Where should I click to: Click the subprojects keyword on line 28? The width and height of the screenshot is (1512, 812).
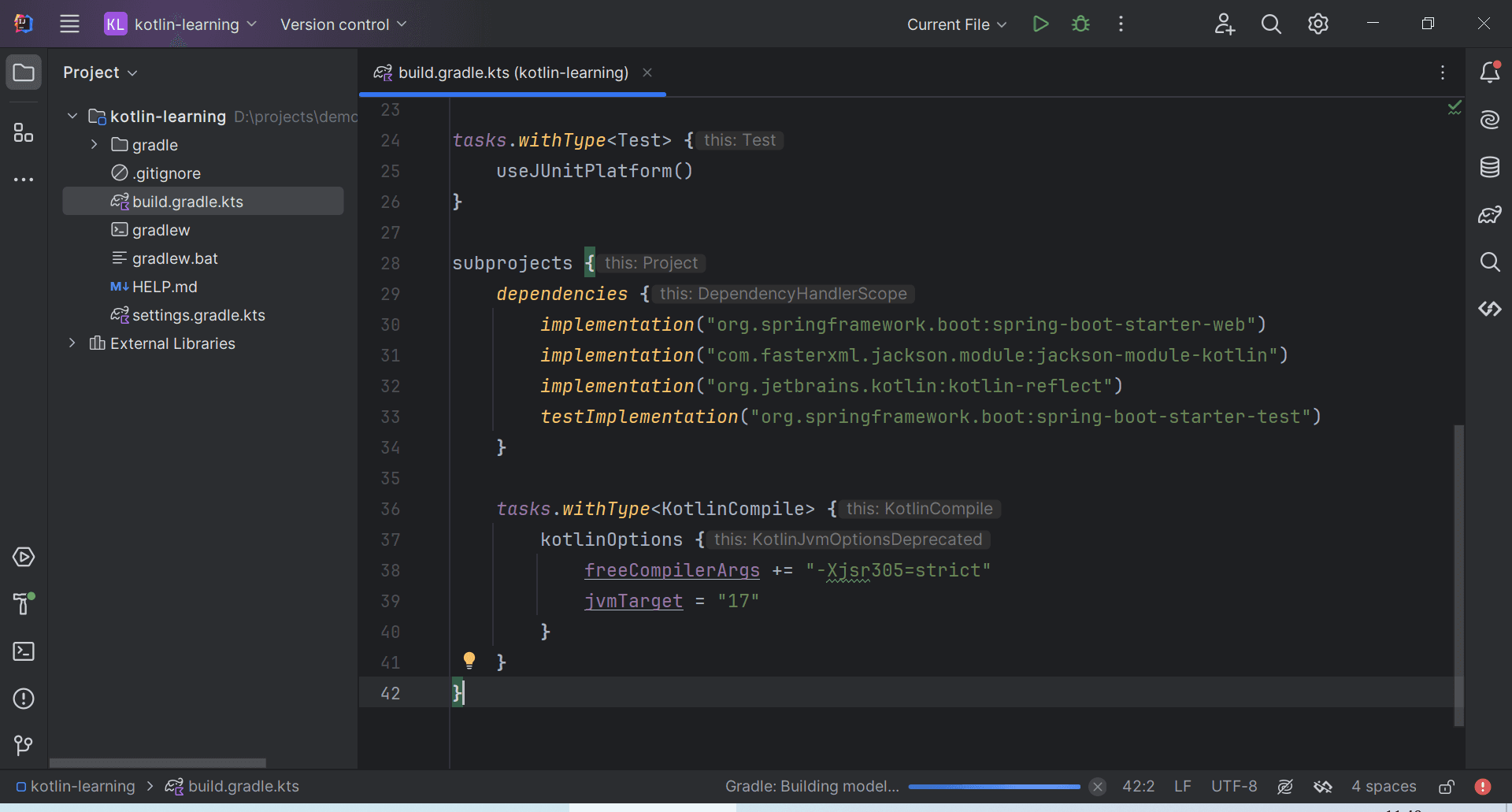pyautogui.click(x=512, y=263)
